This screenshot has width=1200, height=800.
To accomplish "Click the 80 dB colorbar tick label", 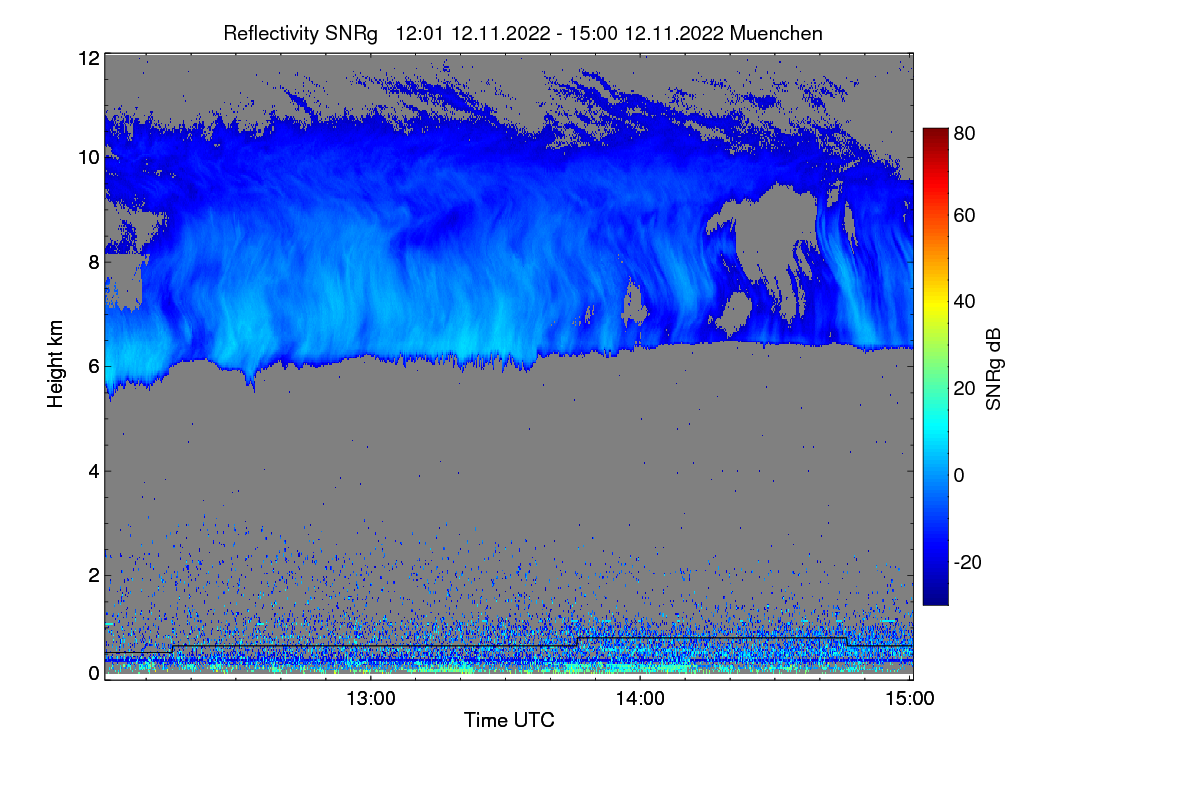I will (x=965, y=131).
